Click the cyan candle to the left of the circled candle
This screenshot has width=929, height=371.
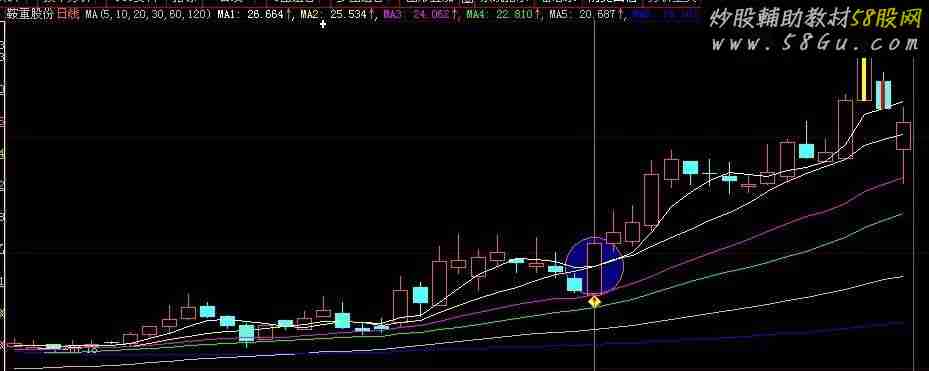[574, 284]
